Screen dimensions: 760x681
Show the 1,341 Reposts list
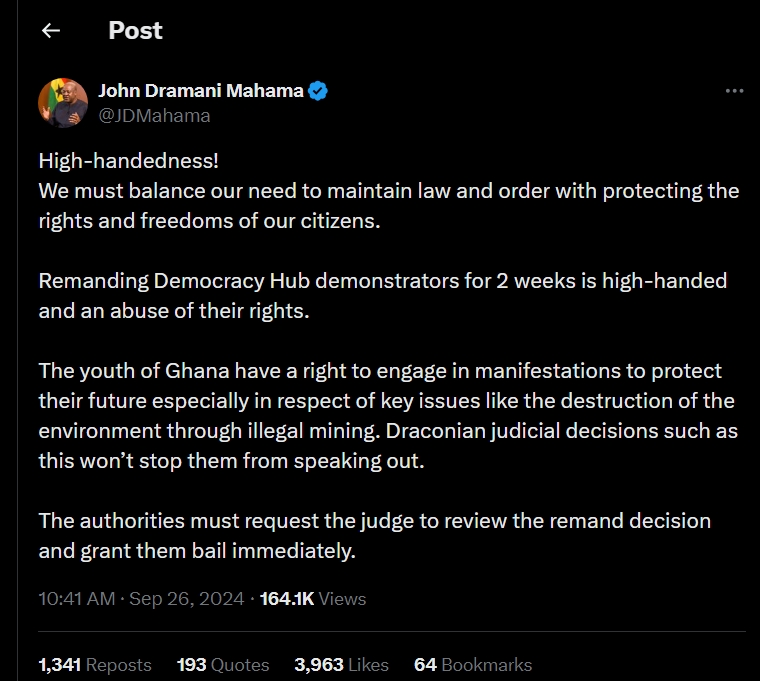click(95, 664)
